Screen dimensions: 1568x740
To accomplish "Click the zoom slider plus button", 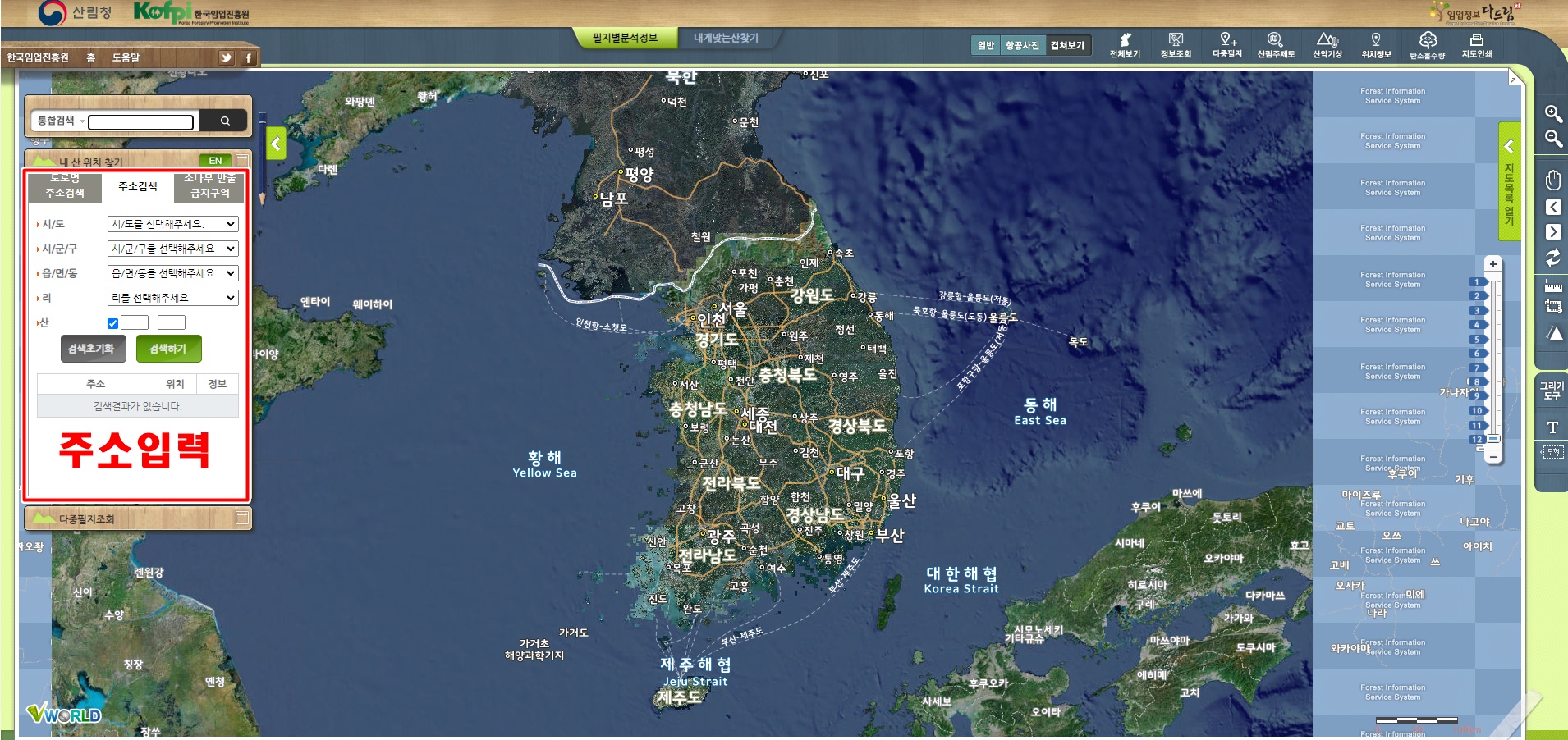I will [1492, 264].
